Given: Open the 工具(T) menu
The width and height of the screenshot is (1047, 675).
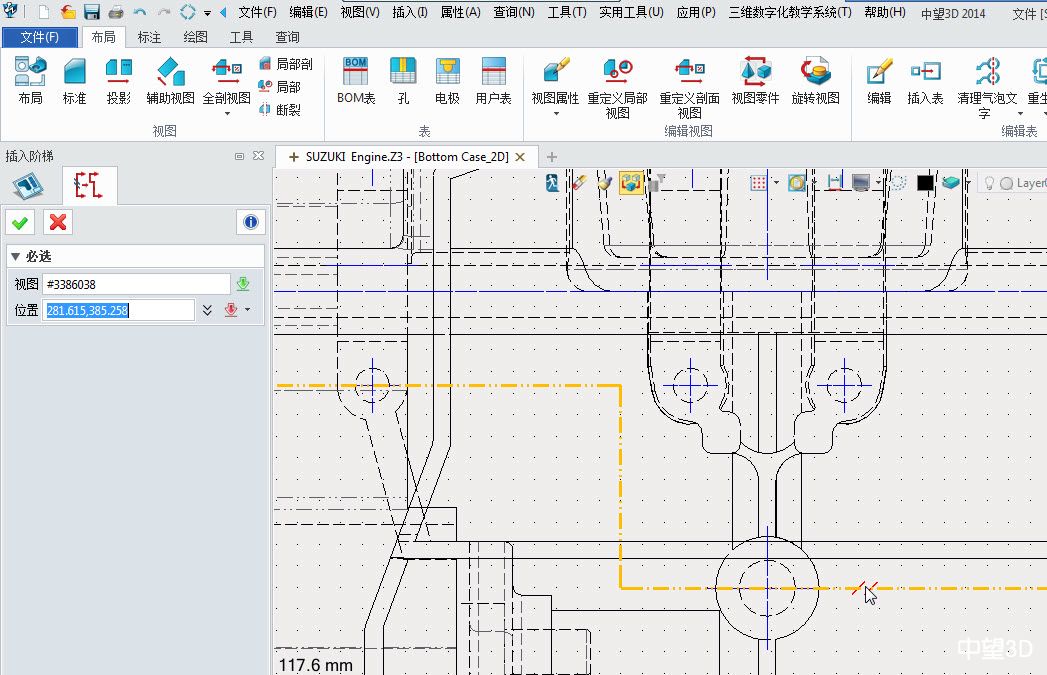Looking at the screenshot, I should tap(566, 13).
